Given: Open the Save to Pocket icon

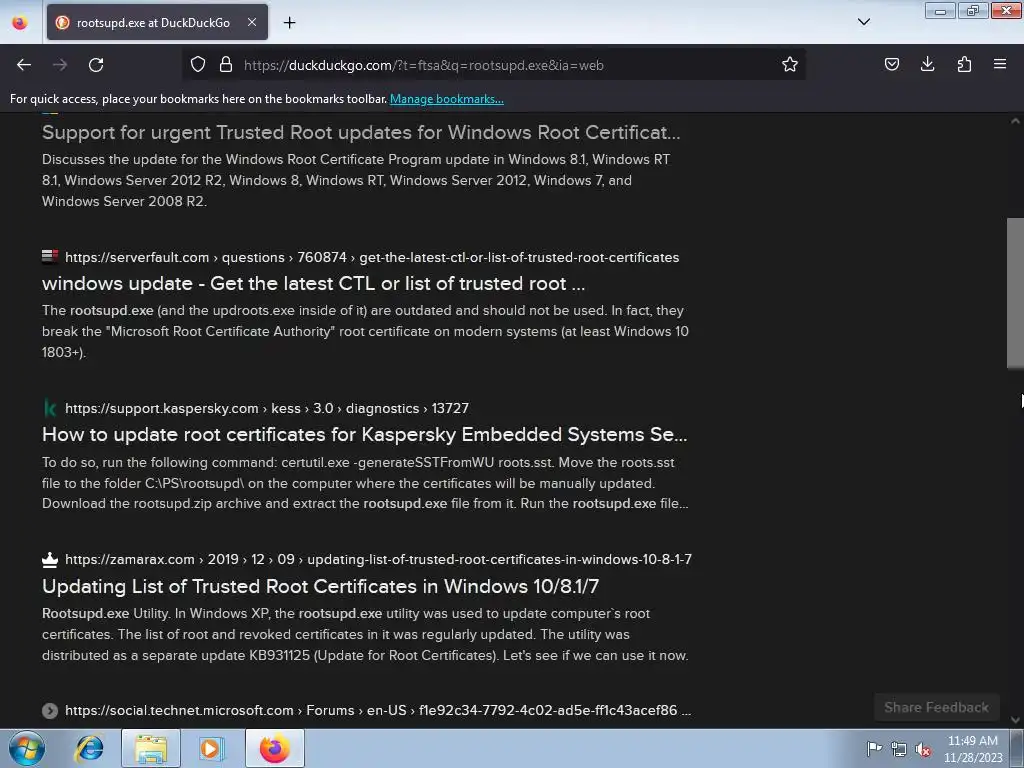Looking at the screenshot, I should pyautogui.click(x=891, y=64).
